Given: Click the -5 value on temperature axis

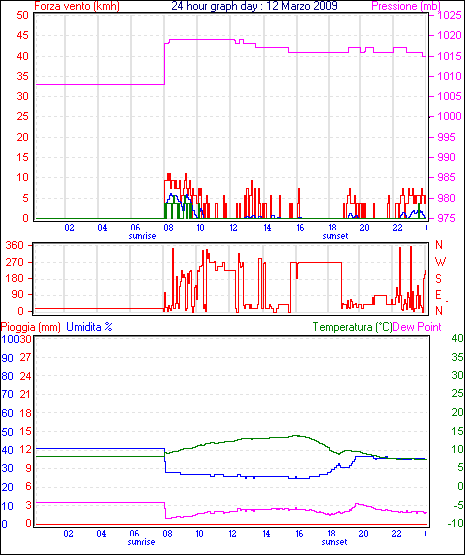Looking at the screenshot, I should point(458,505).
